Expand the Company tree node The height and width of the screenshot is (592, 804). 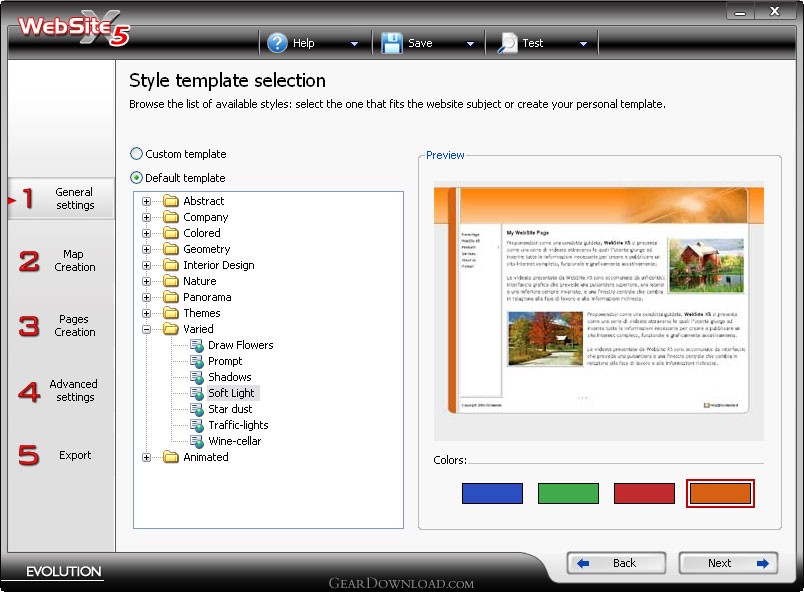146,217
